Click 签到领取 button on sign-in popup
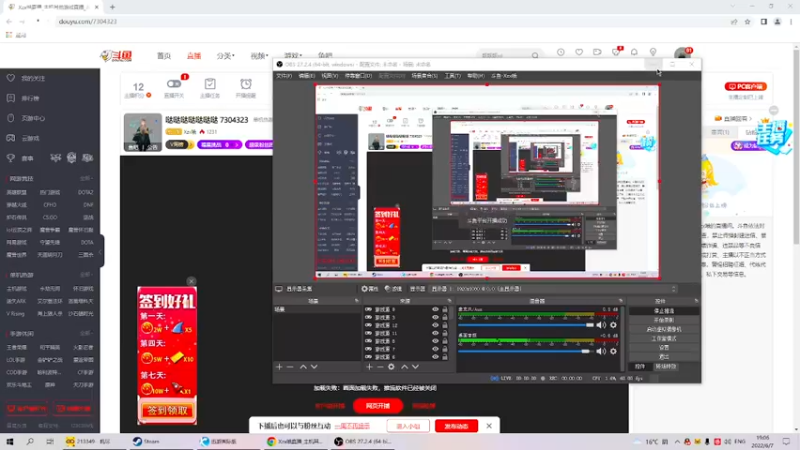The height and width of the screenshot is (450, 800). tap(167, 410)
